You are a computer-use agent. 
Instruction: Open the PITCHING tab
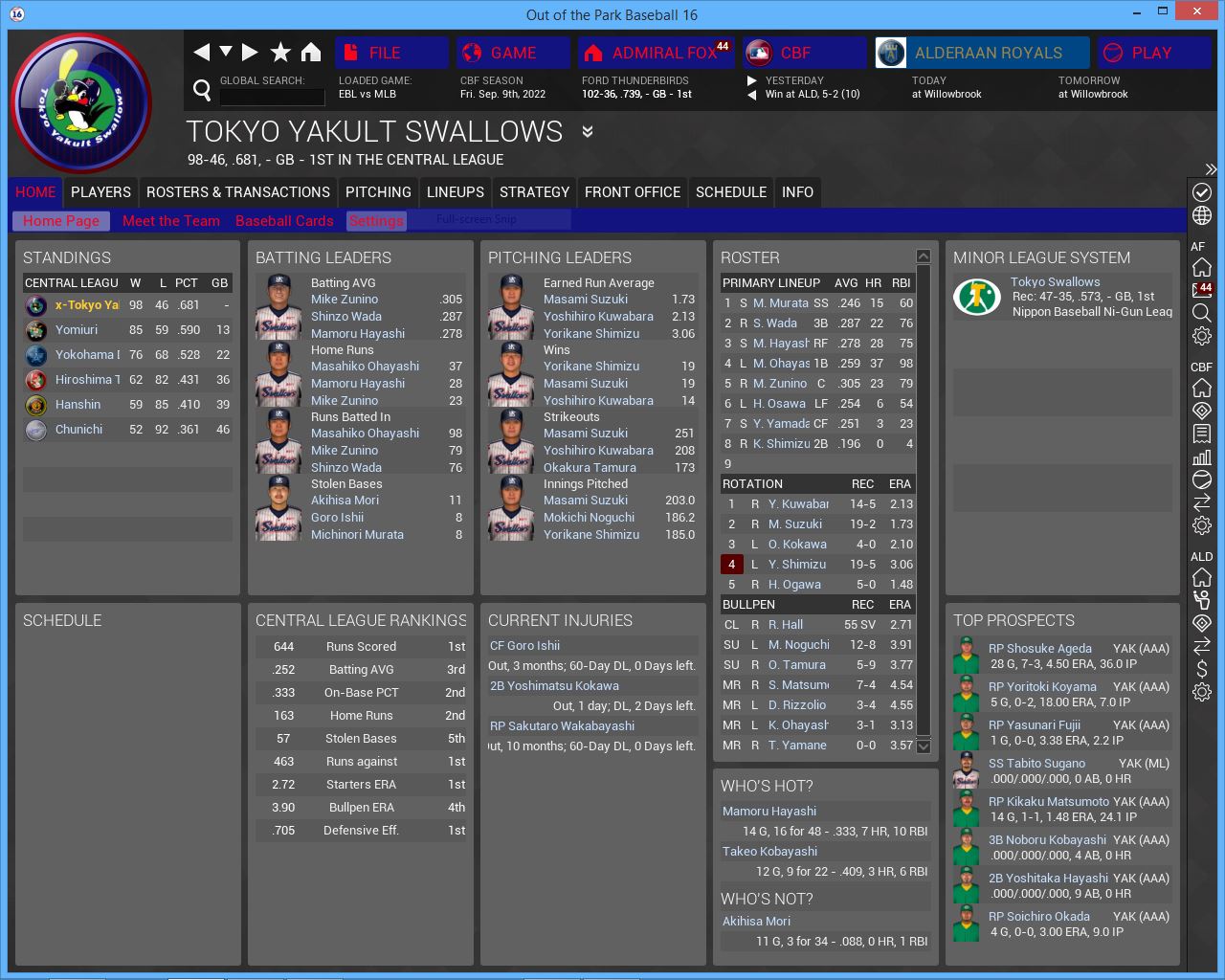(378, 192)
